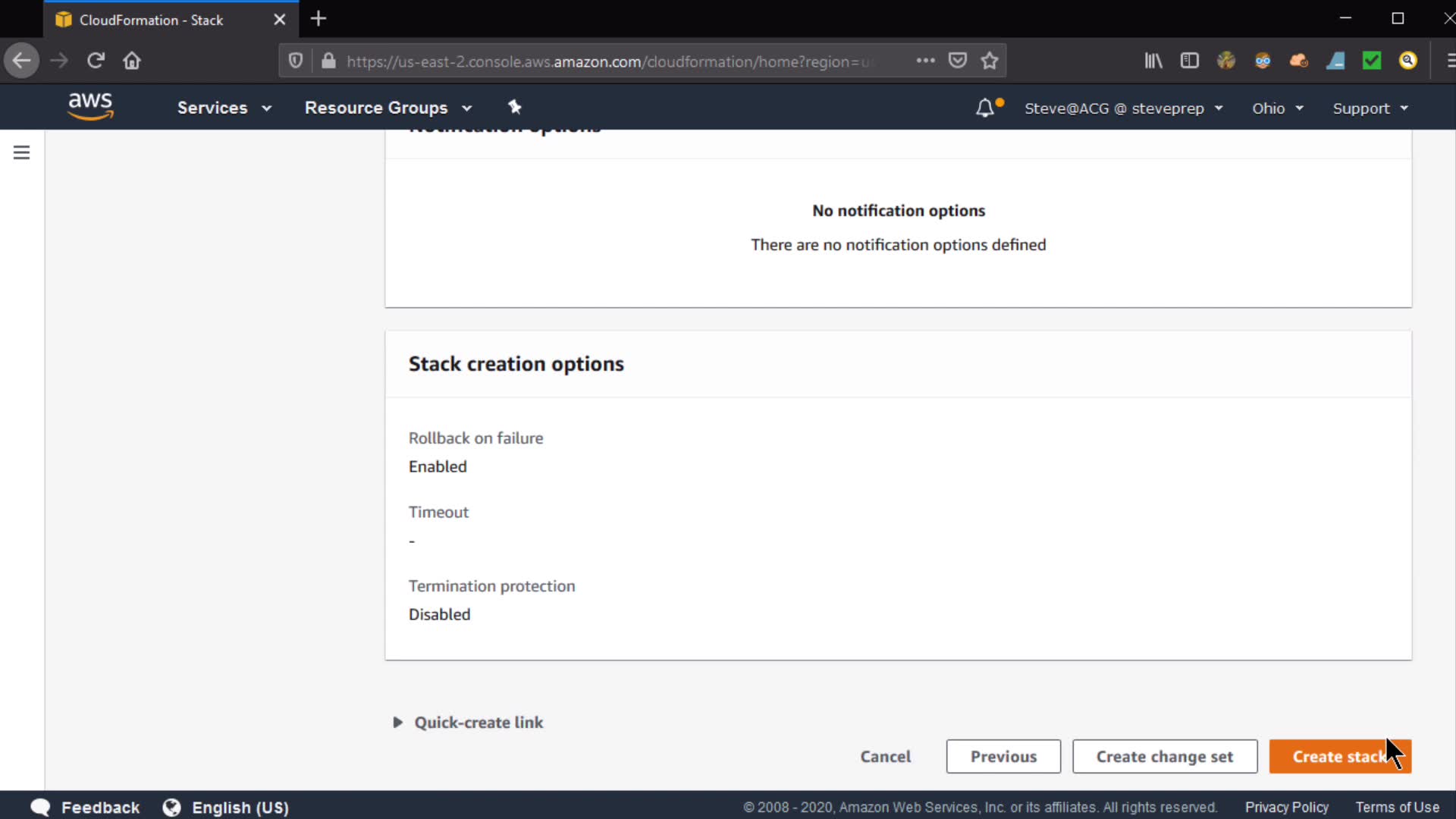Click the Create stack button
The height and width of the screenshot is (819, 1456).
pos(1339,757)
